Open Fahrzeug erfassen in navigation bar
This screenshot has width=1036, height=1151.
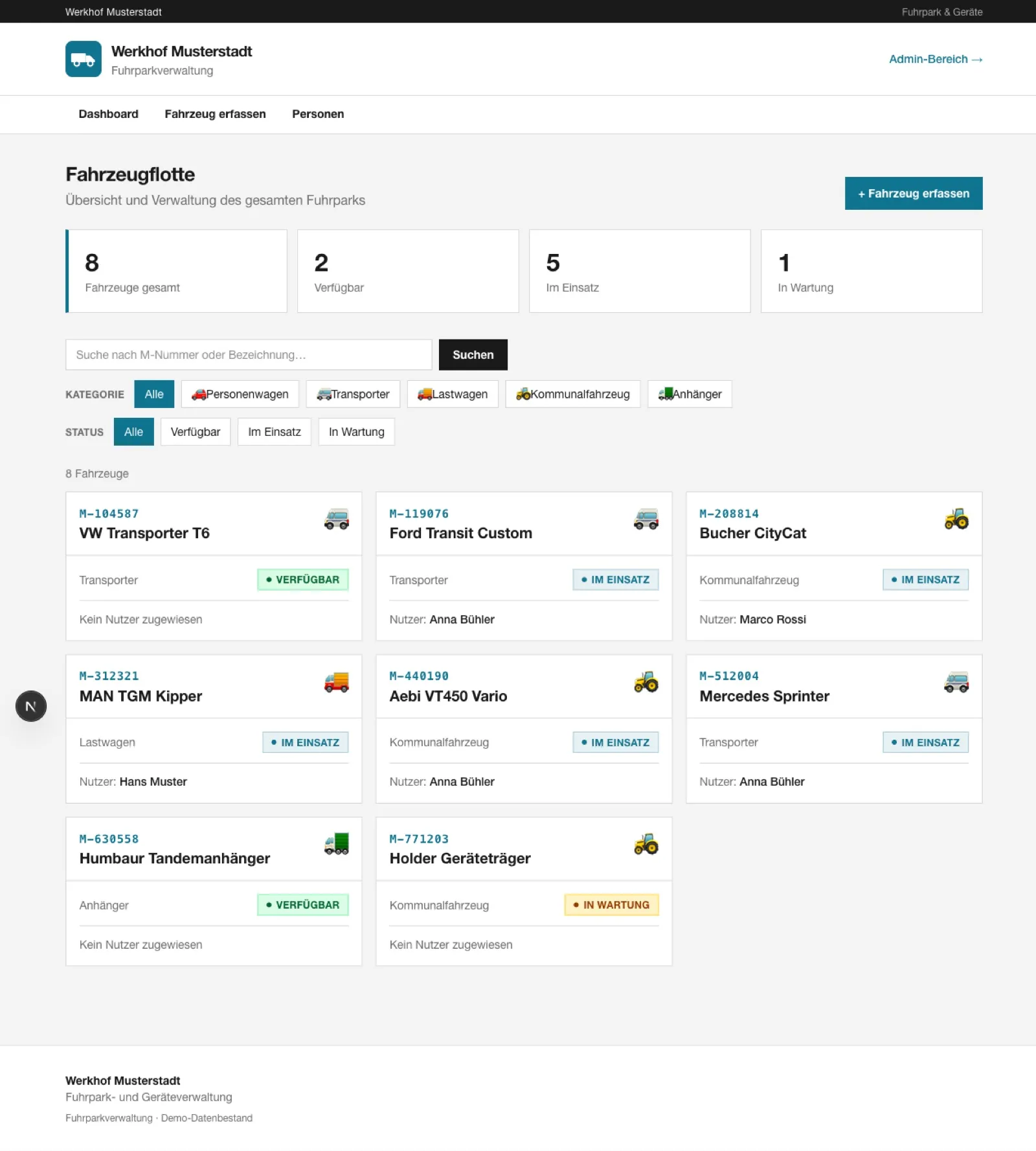215,114
